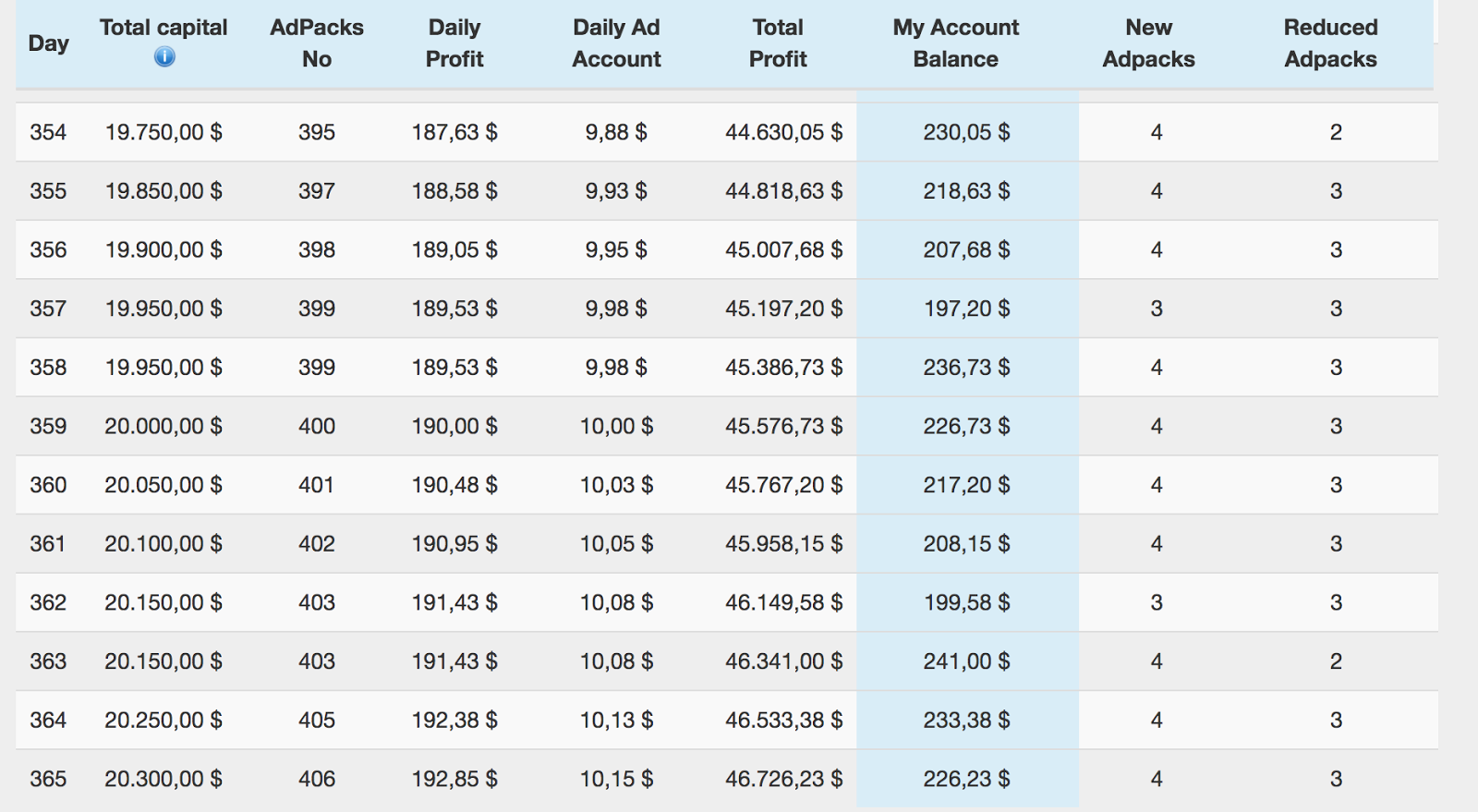Select total profit 44.818,63 $ cell
This screenshot has height=812, width=1478.
pyautogui.click(x=783, y=191)
